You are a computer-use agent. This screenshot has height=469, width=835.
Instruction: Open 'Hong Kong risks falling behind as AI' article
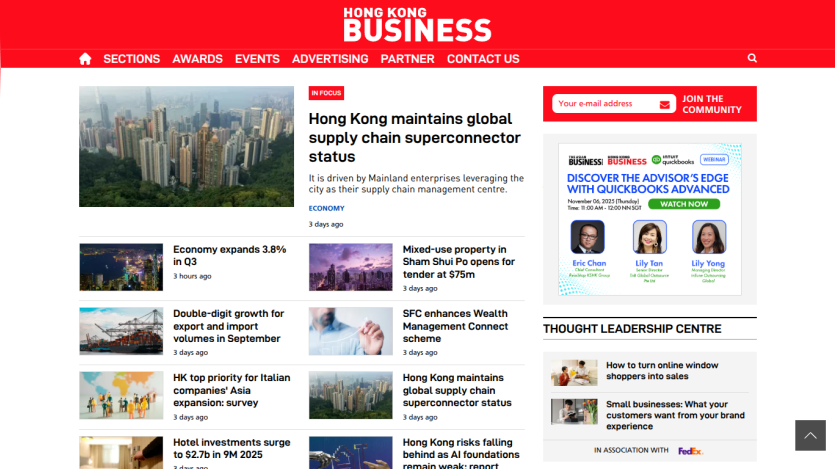coord(461,454)
